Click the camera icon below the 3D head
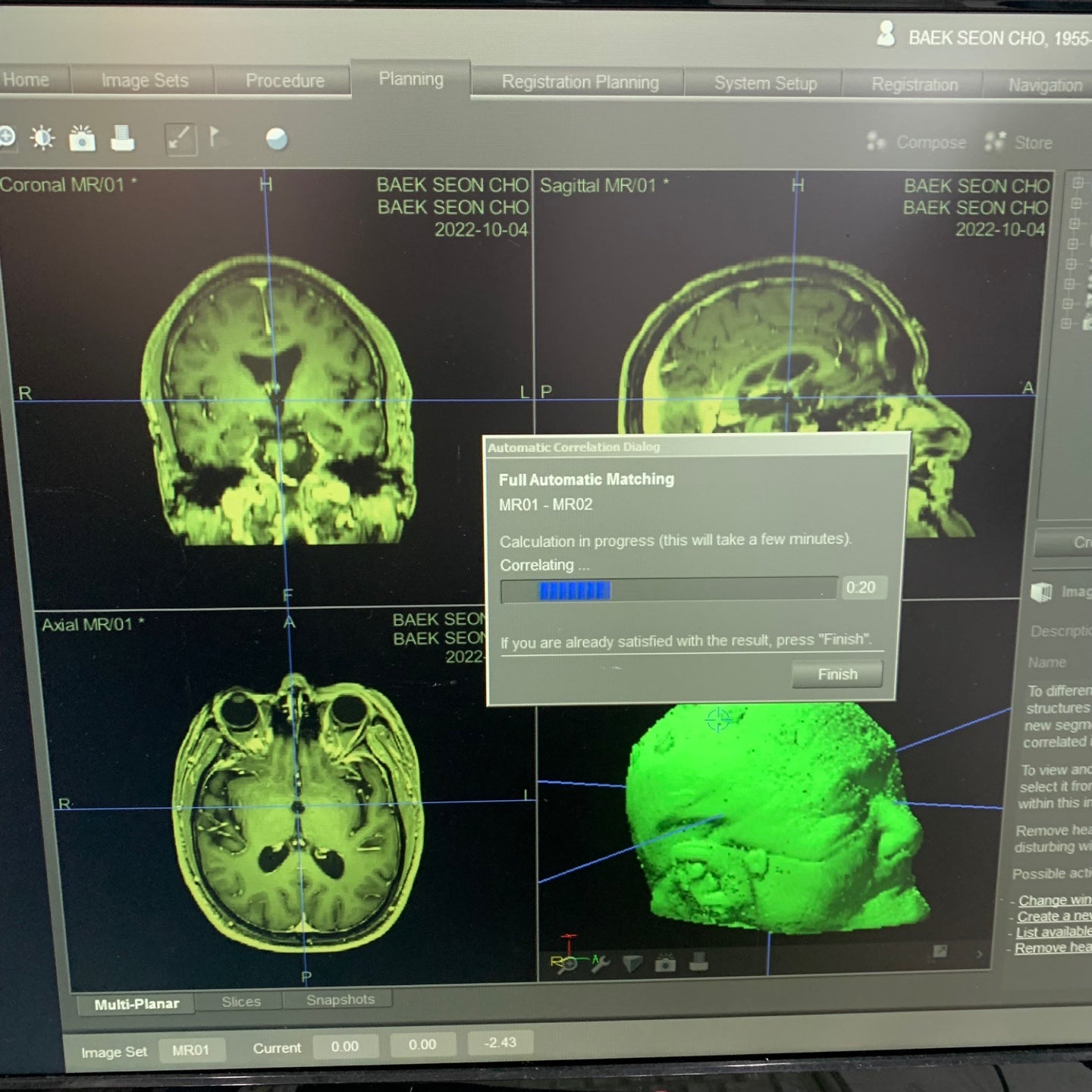This screenshot has width=1092, height=1092. 665,963
